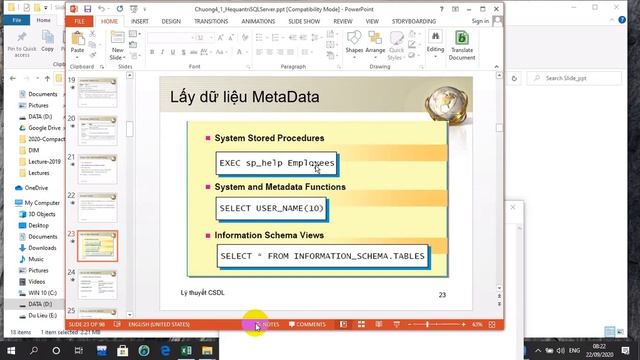Open the font name combo box
Viewport: 640px width, 360px height.
(171, 38)
